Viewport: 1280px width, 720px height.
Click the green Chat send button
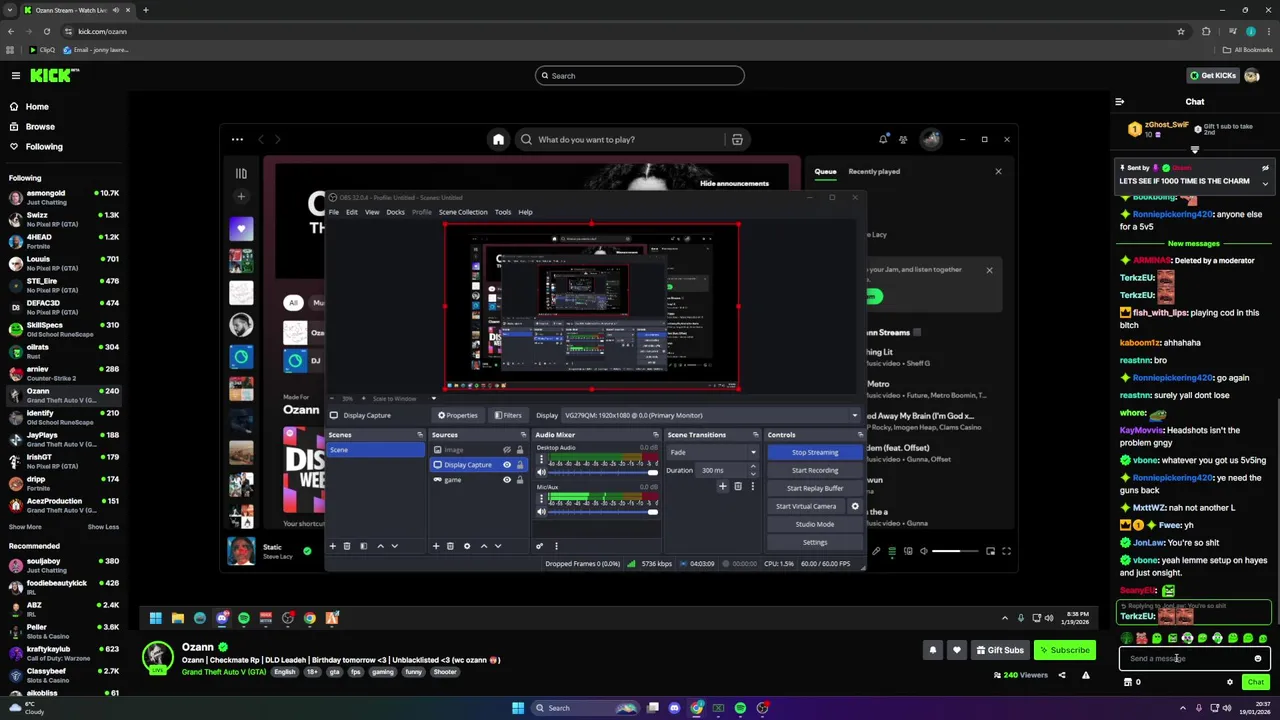point(1256,682)
